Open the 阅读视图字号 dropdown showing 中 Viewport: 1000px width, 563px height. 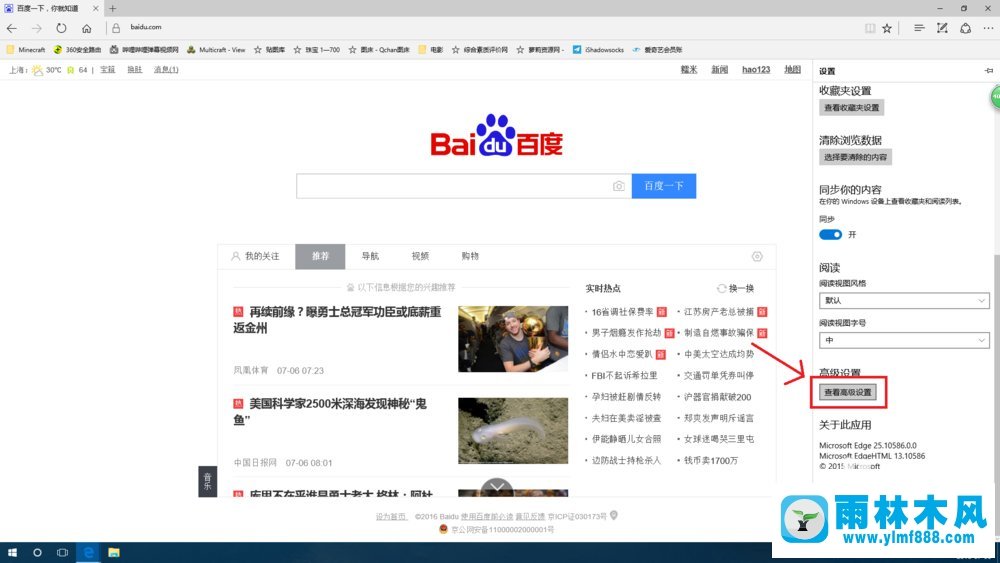click(x=904, y=340)
